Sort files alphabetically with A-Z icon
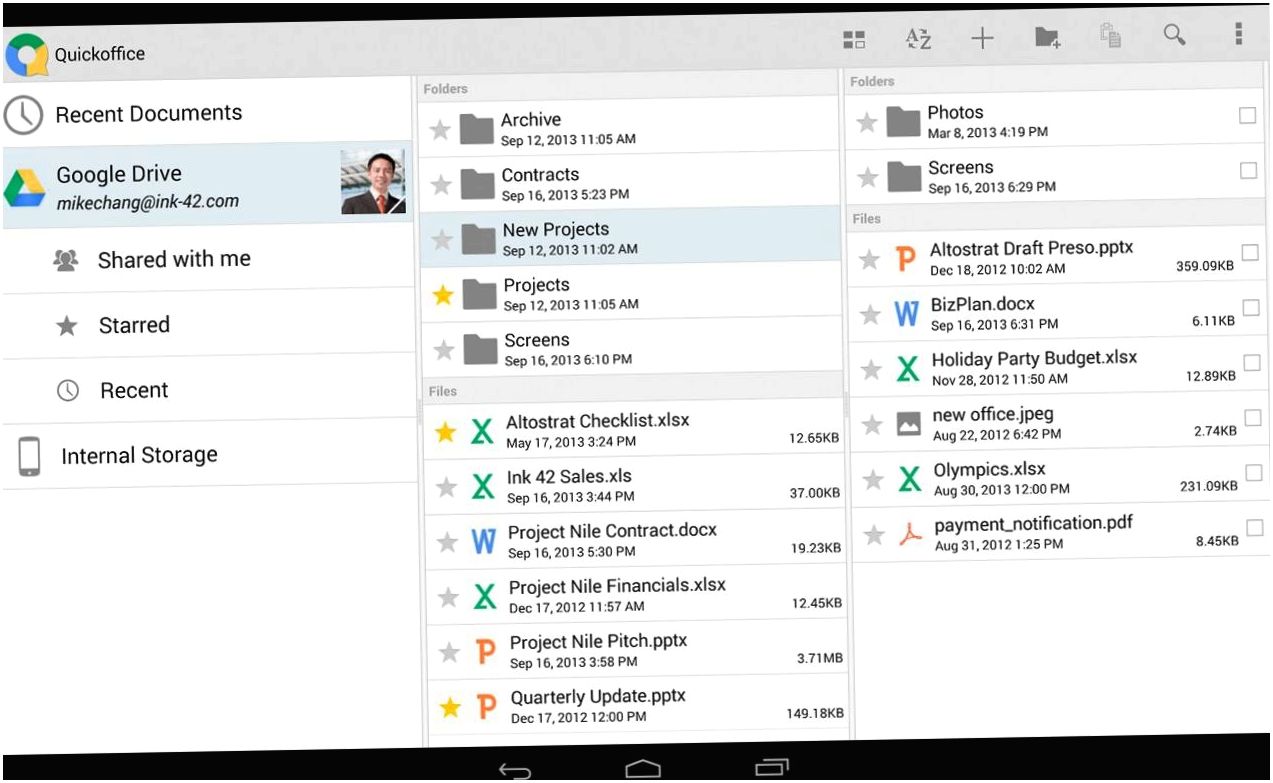The image size is (1273, 783). pyautogui.click(x=918, y=39)
